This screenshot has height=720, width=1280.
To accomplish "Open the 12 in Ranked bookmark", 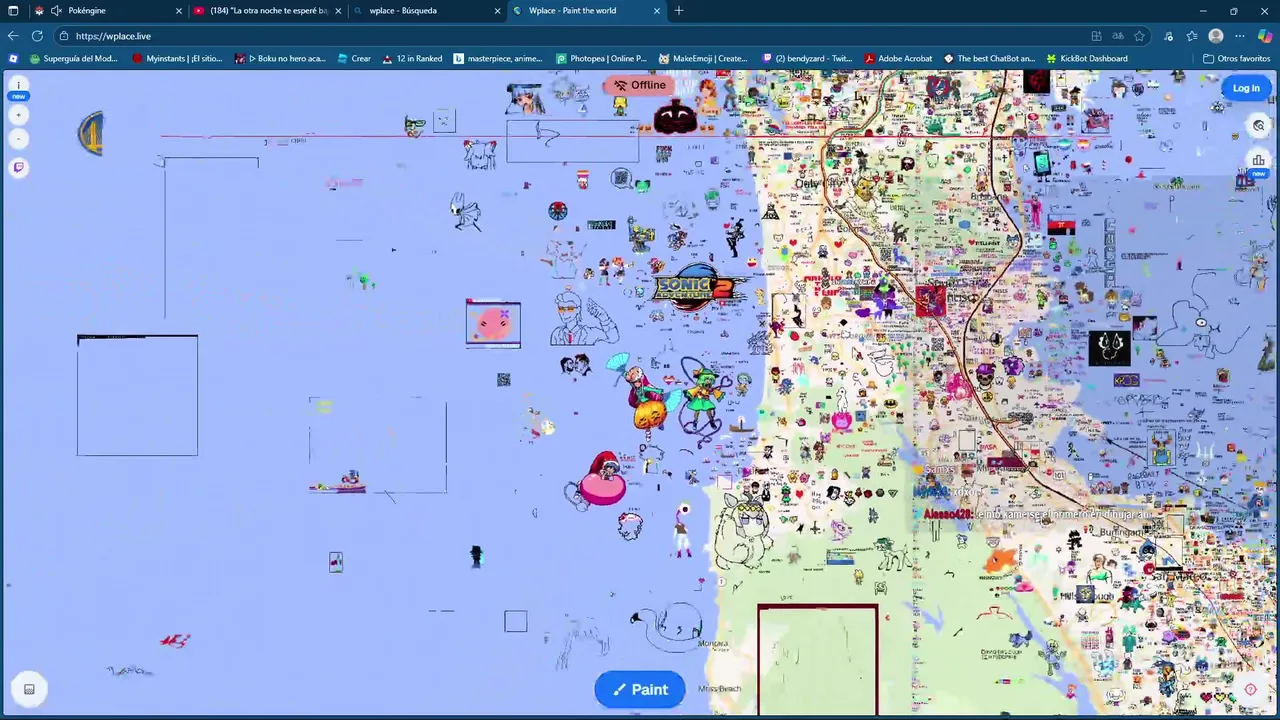I will tap(412, 58).
